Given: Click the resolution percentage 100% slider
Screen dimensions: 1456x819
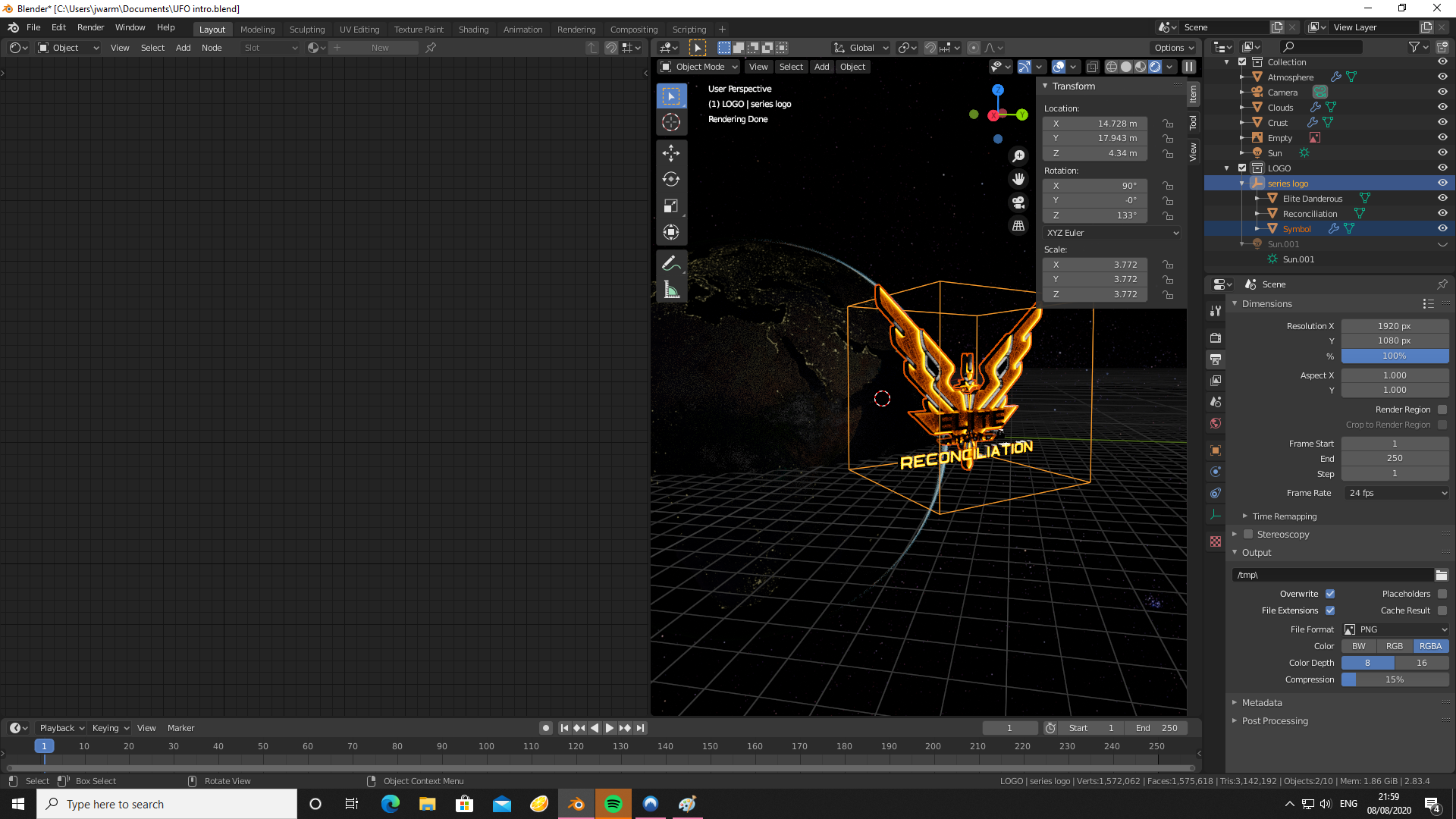Looking at the screenshot, I should [1395, 356].
